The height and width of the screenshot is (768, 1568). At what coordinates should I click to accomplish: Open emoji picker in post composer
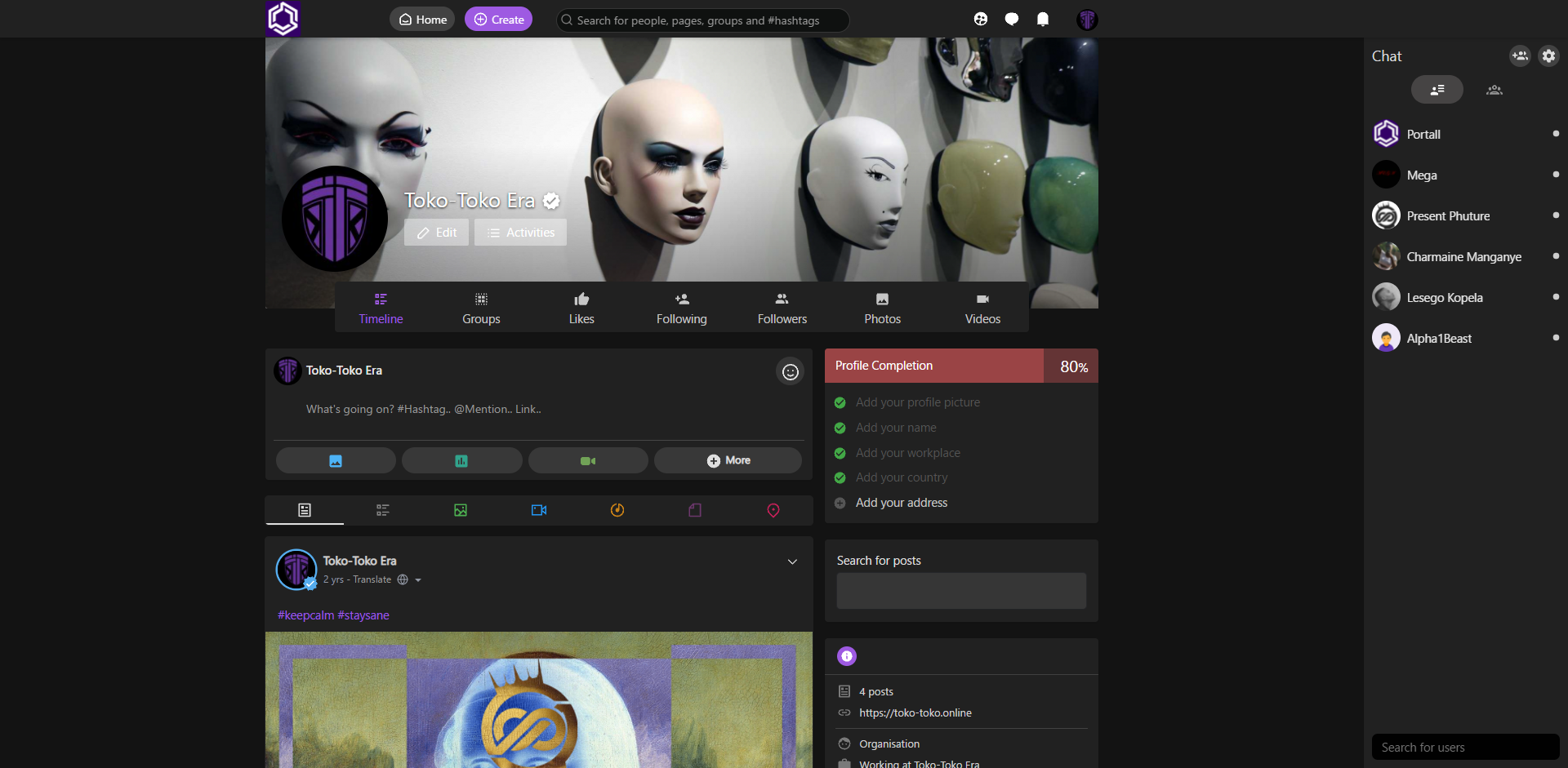click(x=790, y=371)
